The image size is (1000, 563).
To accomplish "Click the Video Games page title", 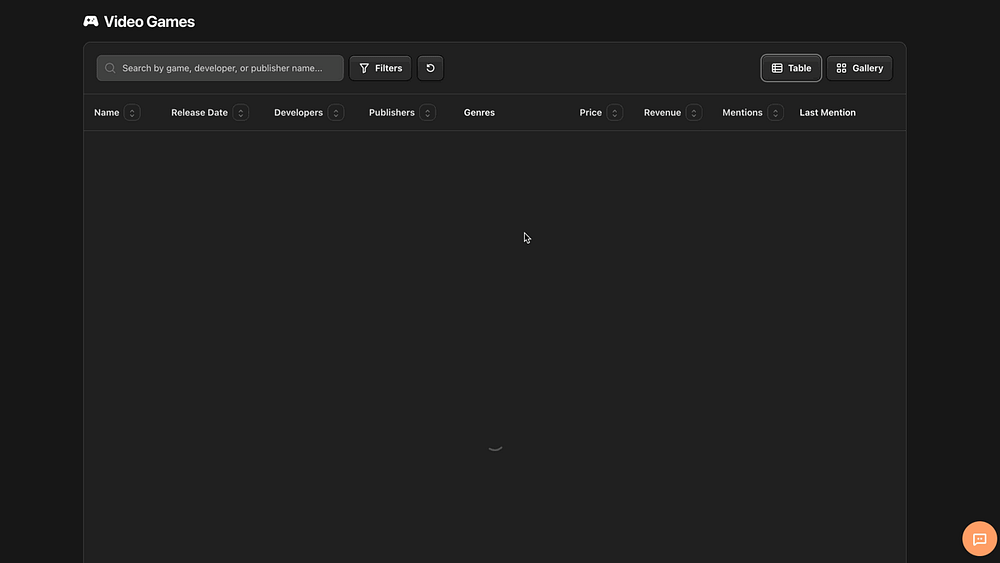I will [x=149, y=22].
